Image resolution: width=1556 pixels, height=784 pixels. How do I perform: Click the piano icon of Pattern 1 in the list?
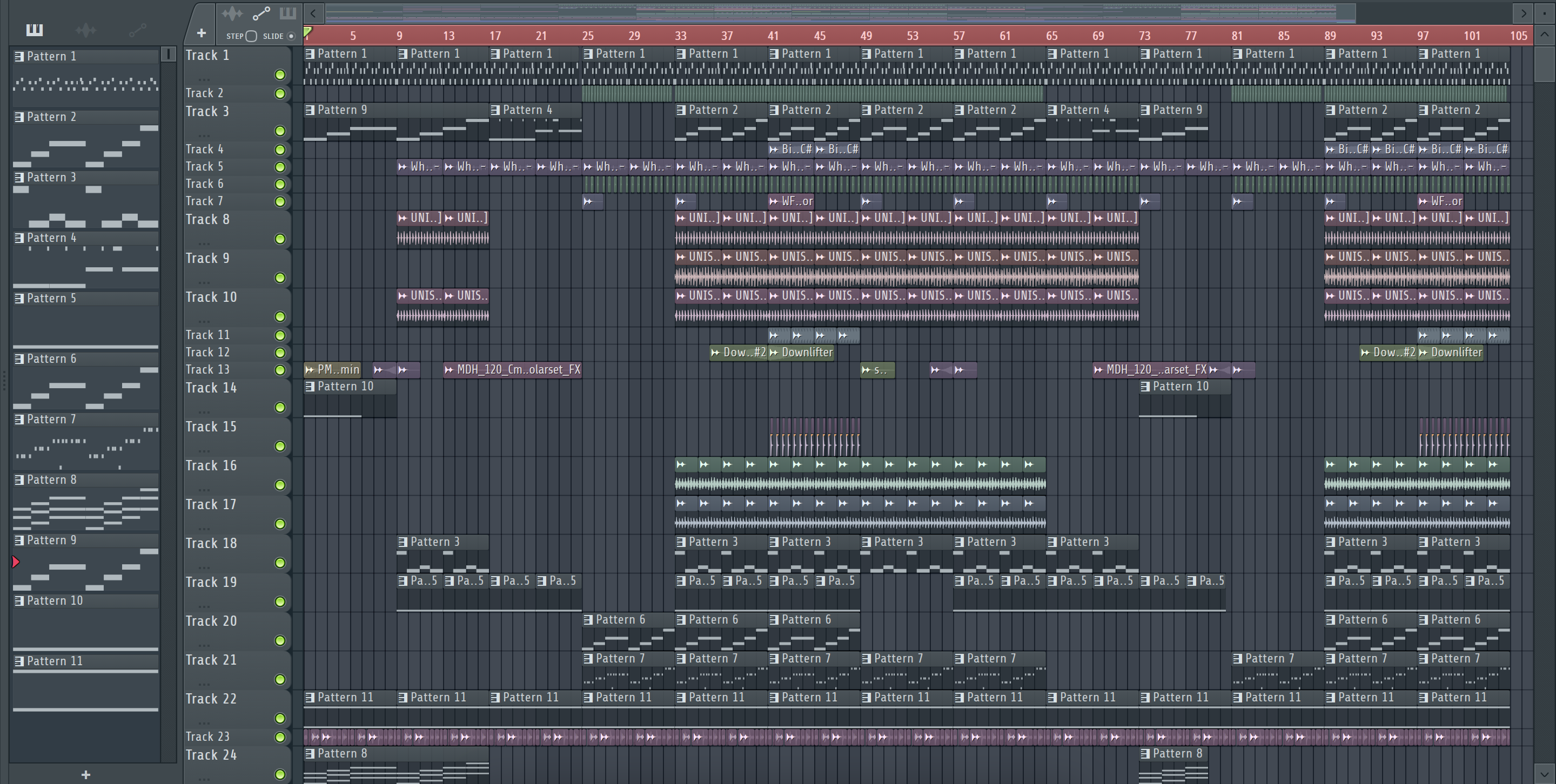(x=19, y=56)
